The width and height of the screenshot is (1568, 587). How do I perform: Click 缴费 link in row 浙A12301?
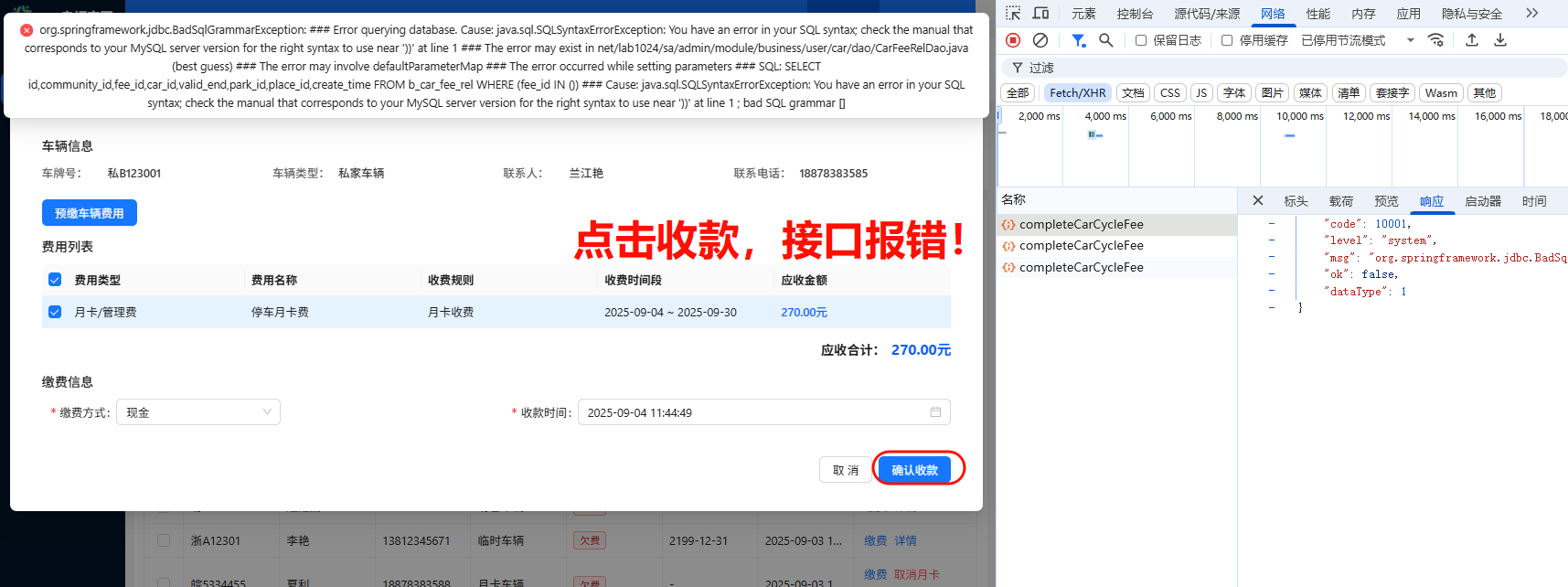[x=876, y=541]
